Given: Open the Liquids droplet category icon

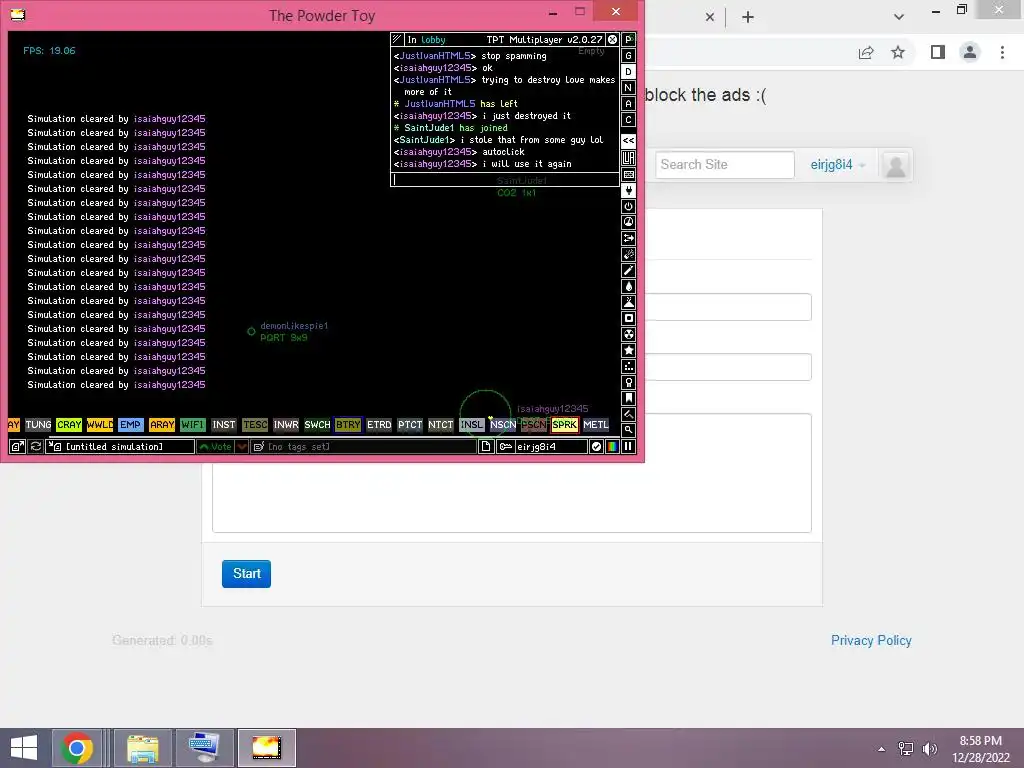Looking at the screenshot, I should tap(628, 286).
